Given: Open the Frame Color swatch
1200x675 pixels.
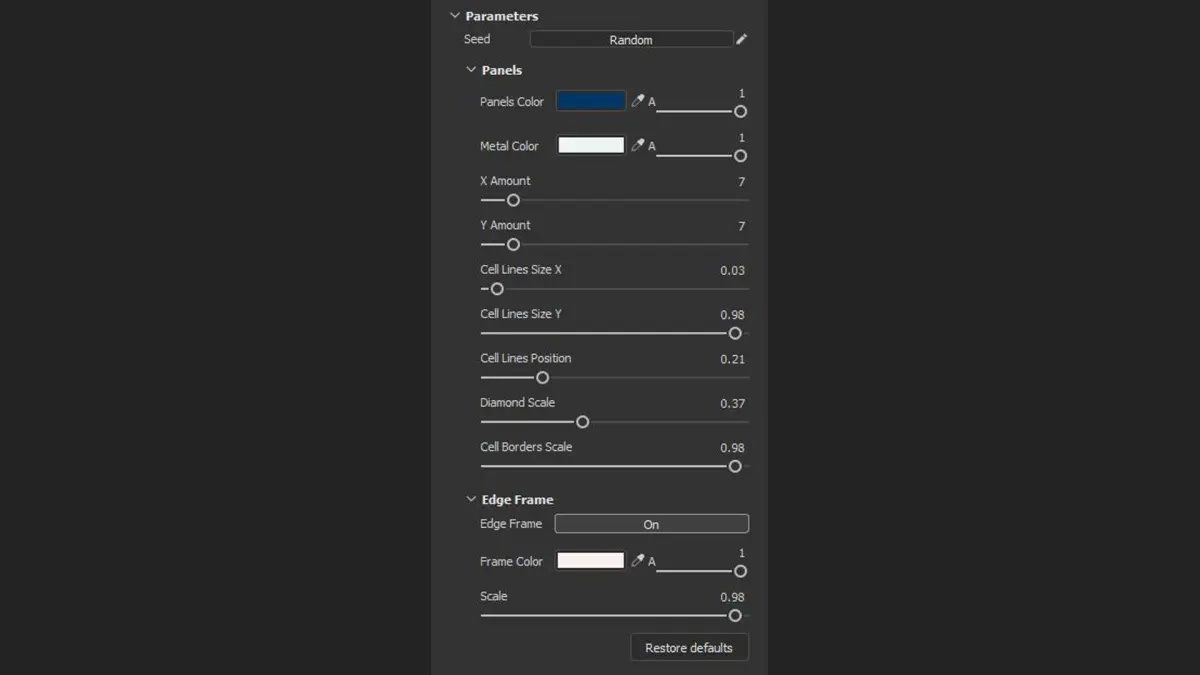Looking at the screenshot, I should pyautogui.click(x=590, y=561).
